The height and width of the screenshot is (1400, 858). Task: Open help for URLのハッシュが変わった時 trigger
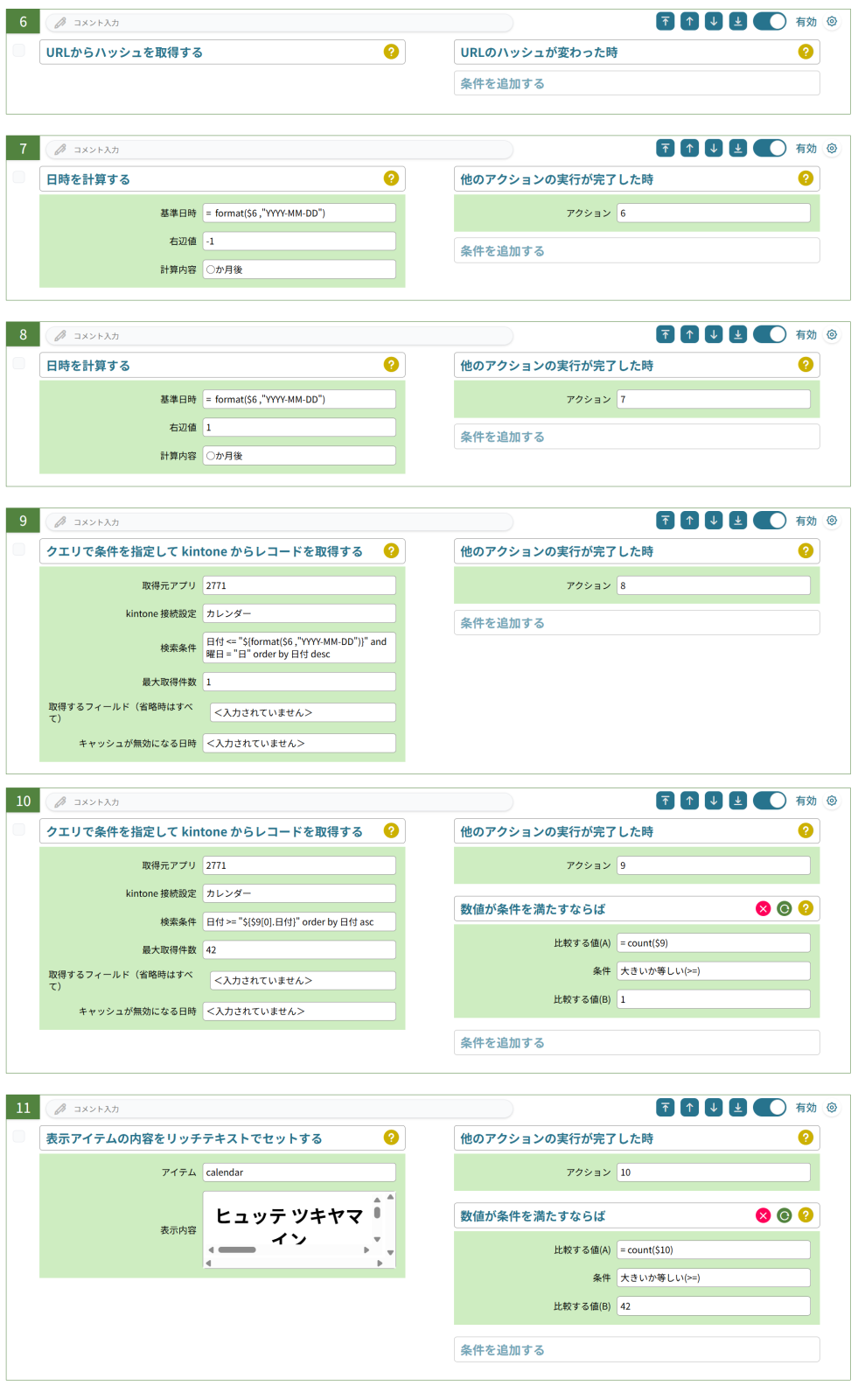click(x=806, y=52)
